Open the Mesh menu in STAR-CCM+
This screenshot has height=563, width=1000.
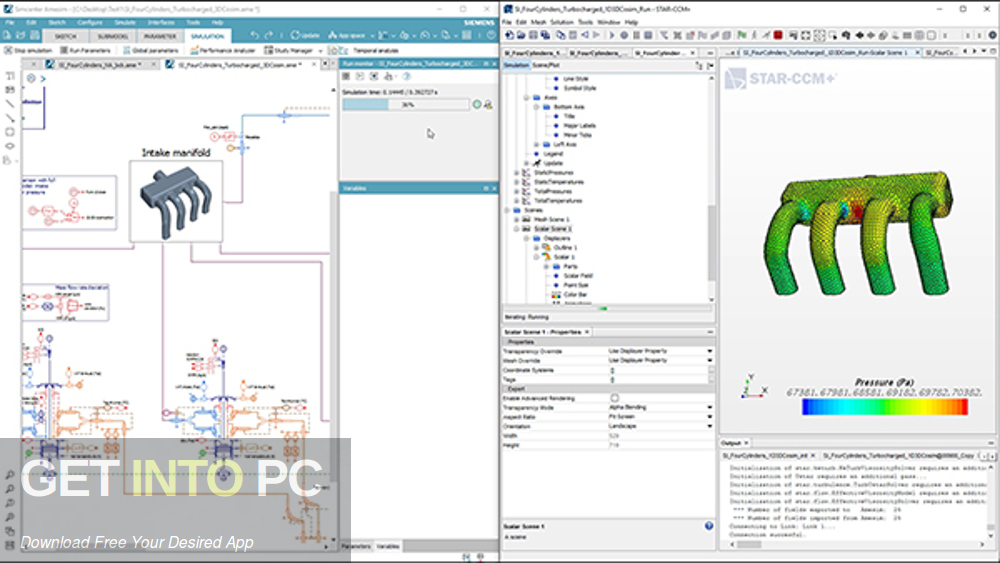538,22
